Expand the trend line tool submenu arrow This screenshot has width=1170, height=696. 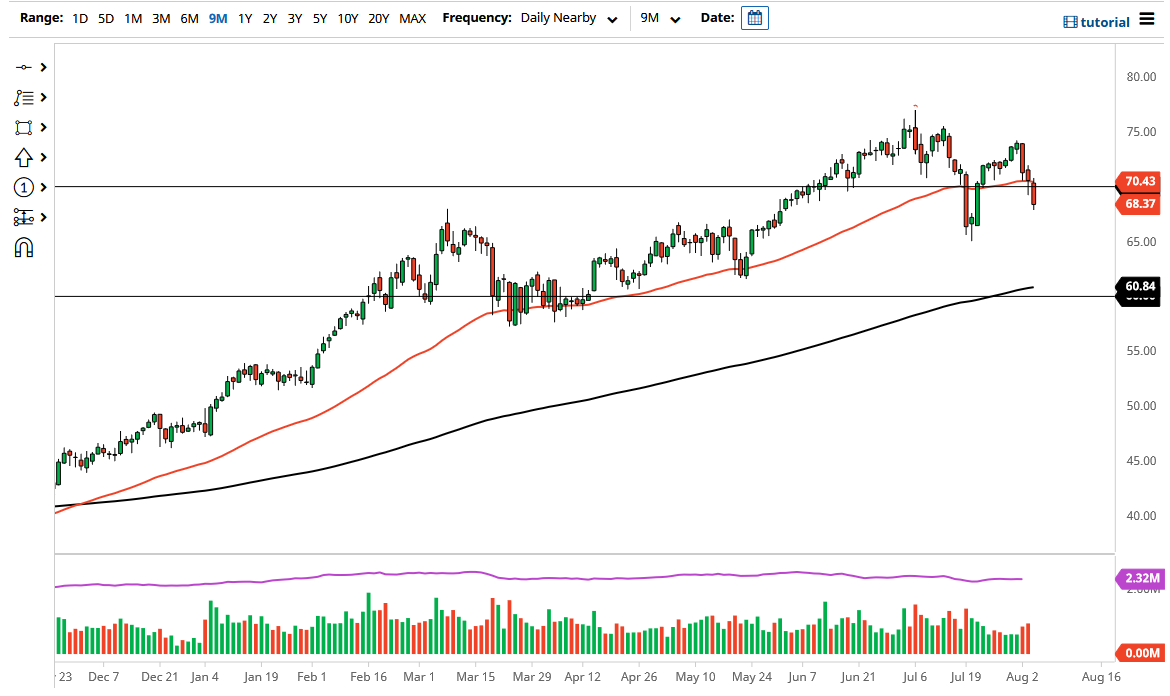[x=41, y=67]
